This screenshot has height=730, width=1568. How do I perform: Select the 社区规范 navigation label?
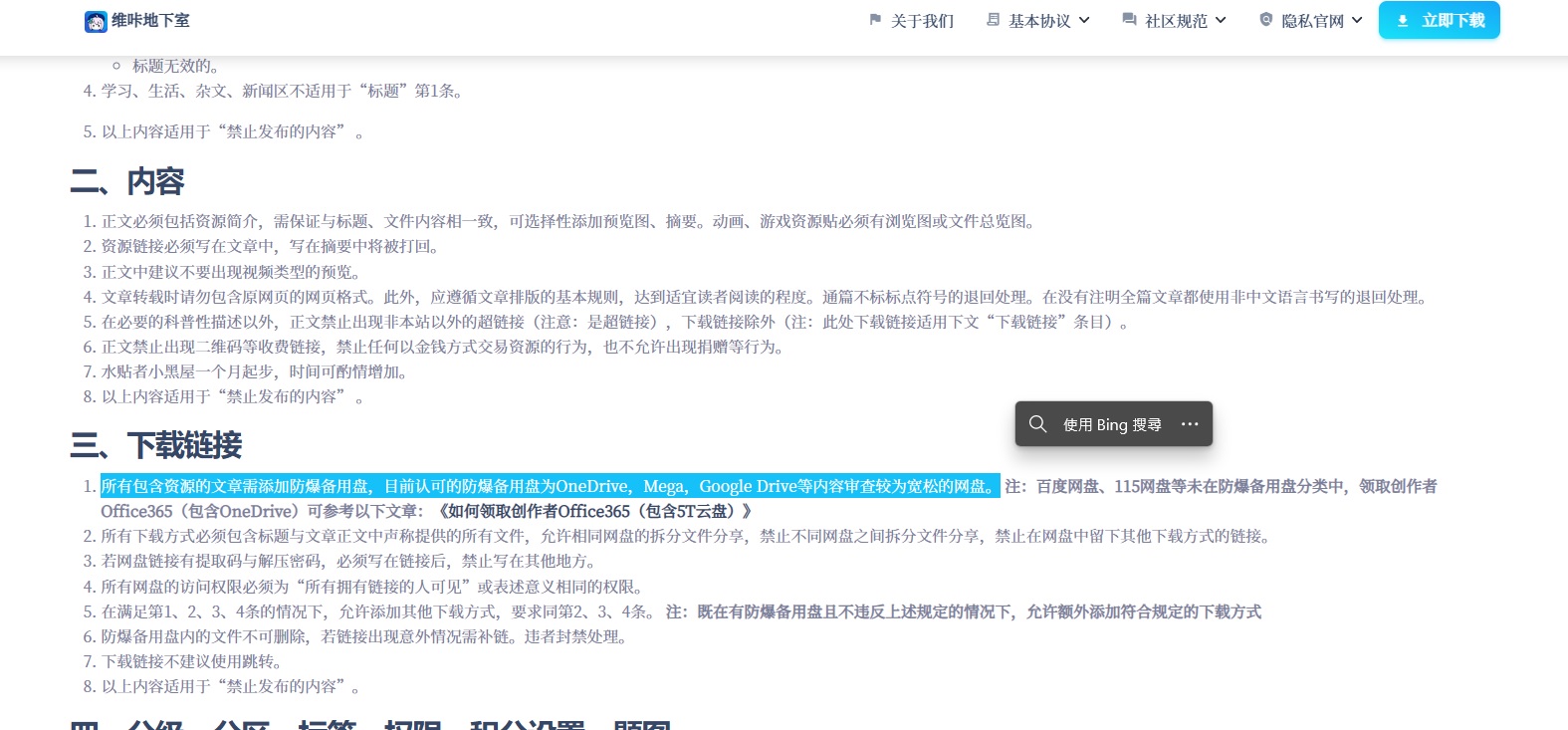pyautogui.click(x=1176, y=21)
